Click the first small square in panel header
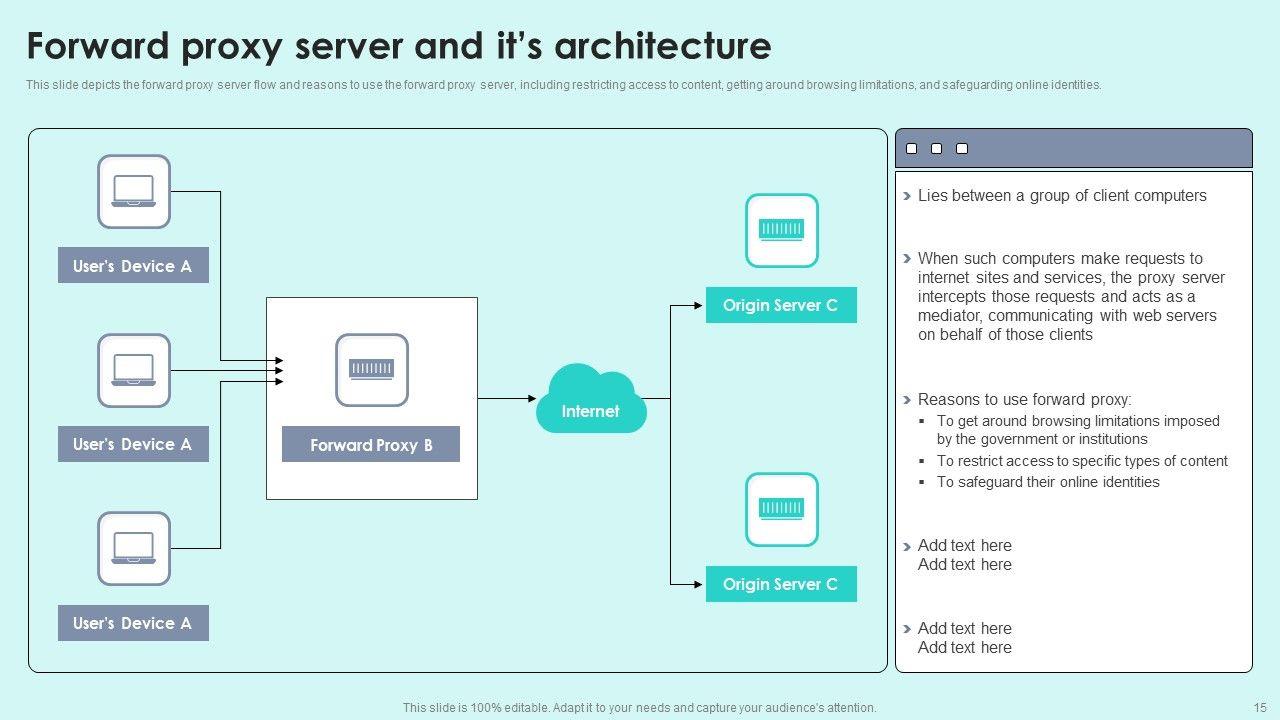The image size is (1280, 720). pyautogui.click(x=911, y=149)
